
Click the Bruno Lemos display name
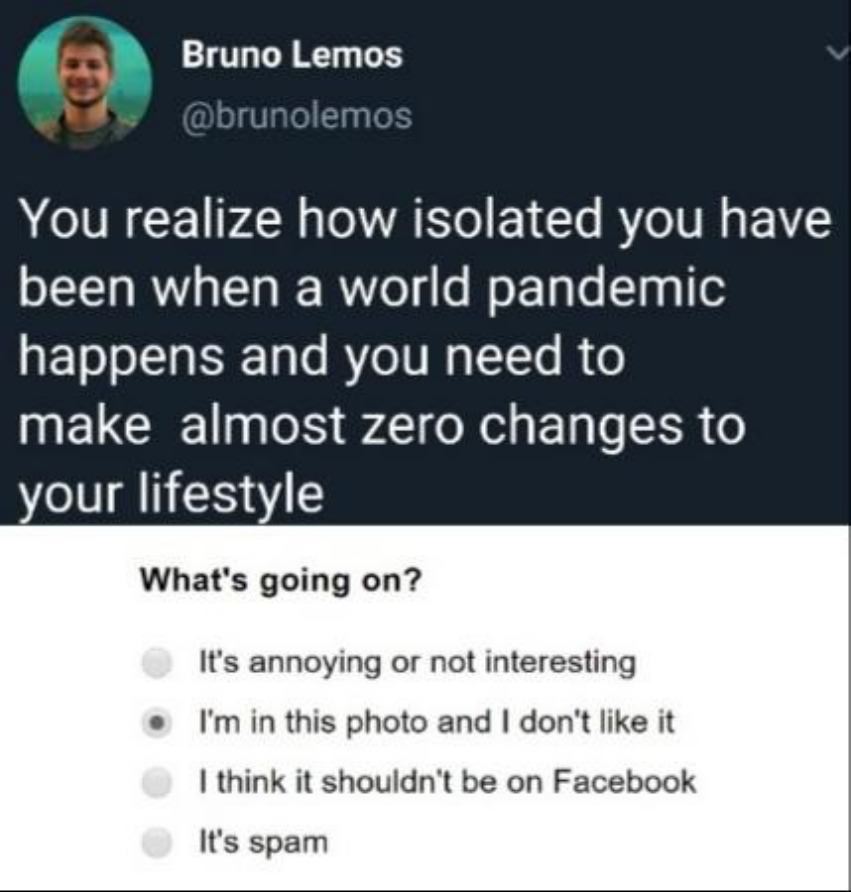tap(292, 55)
